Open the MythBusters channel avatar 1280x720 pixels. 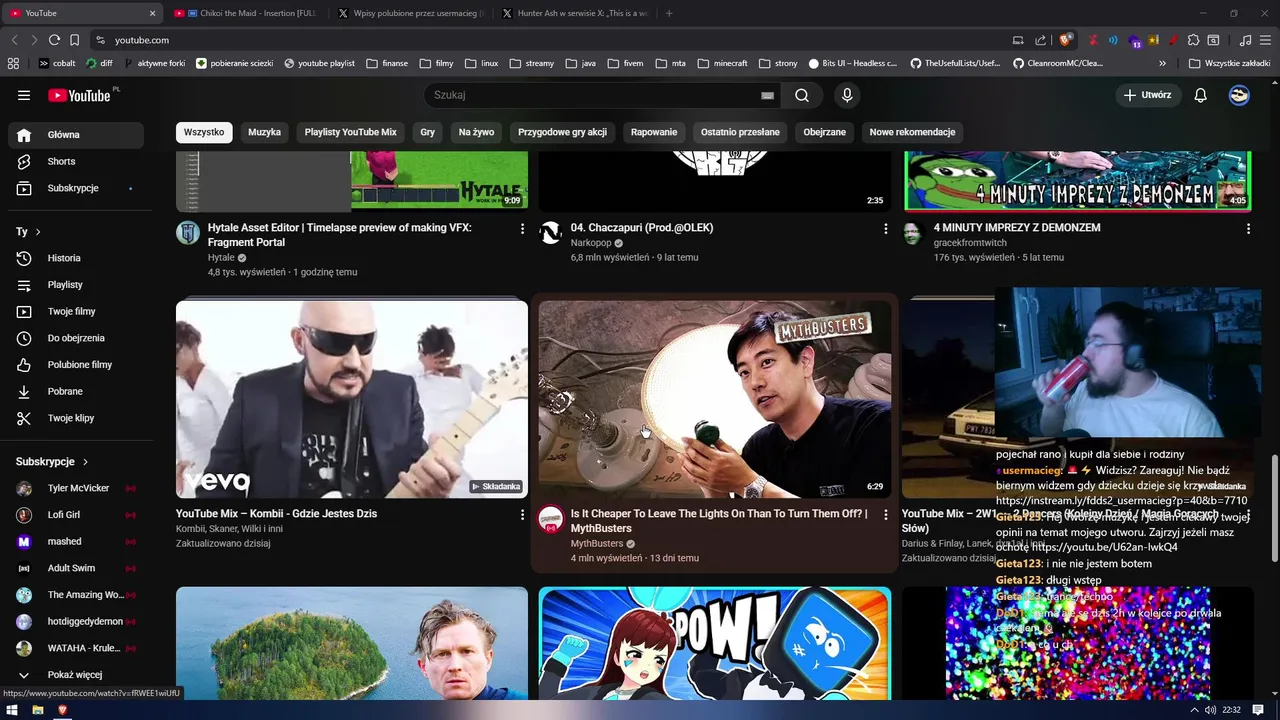pos(550,519)
